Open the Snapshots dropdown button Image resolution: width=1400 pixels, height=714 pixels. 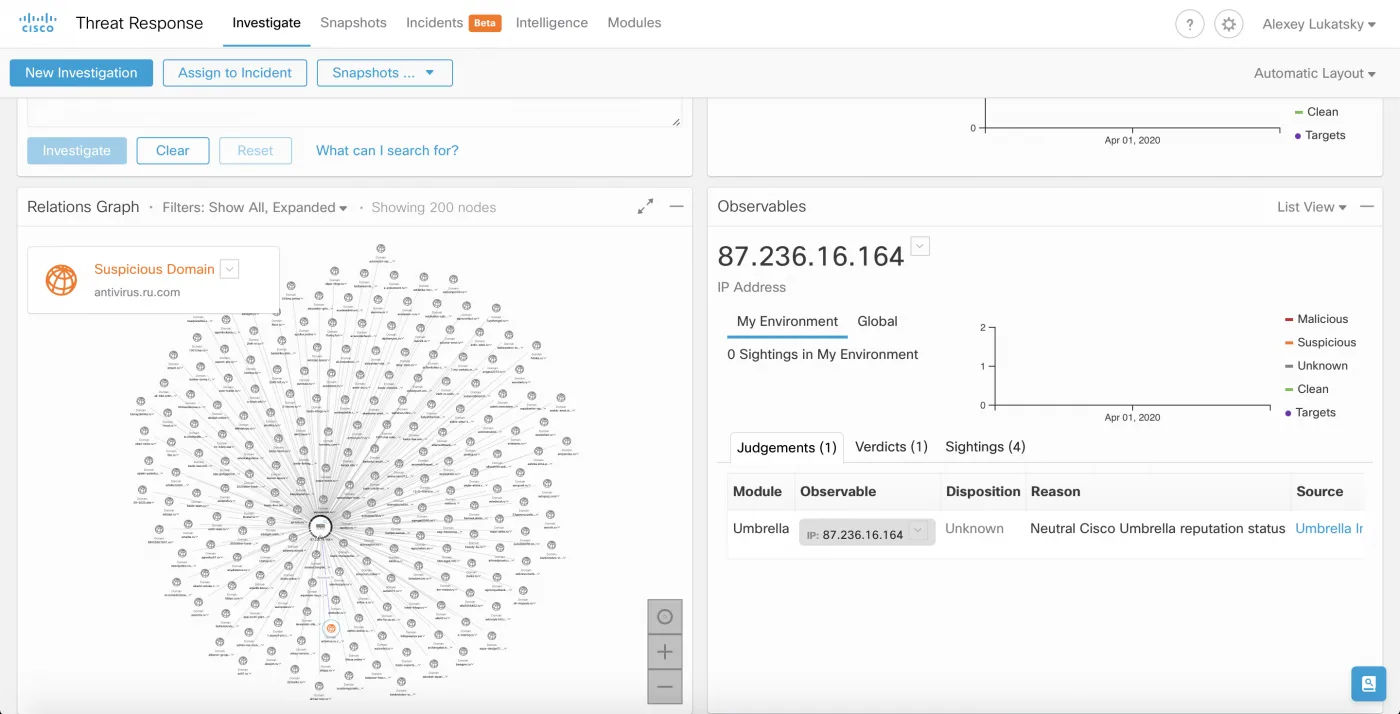(x=385, y=73)
